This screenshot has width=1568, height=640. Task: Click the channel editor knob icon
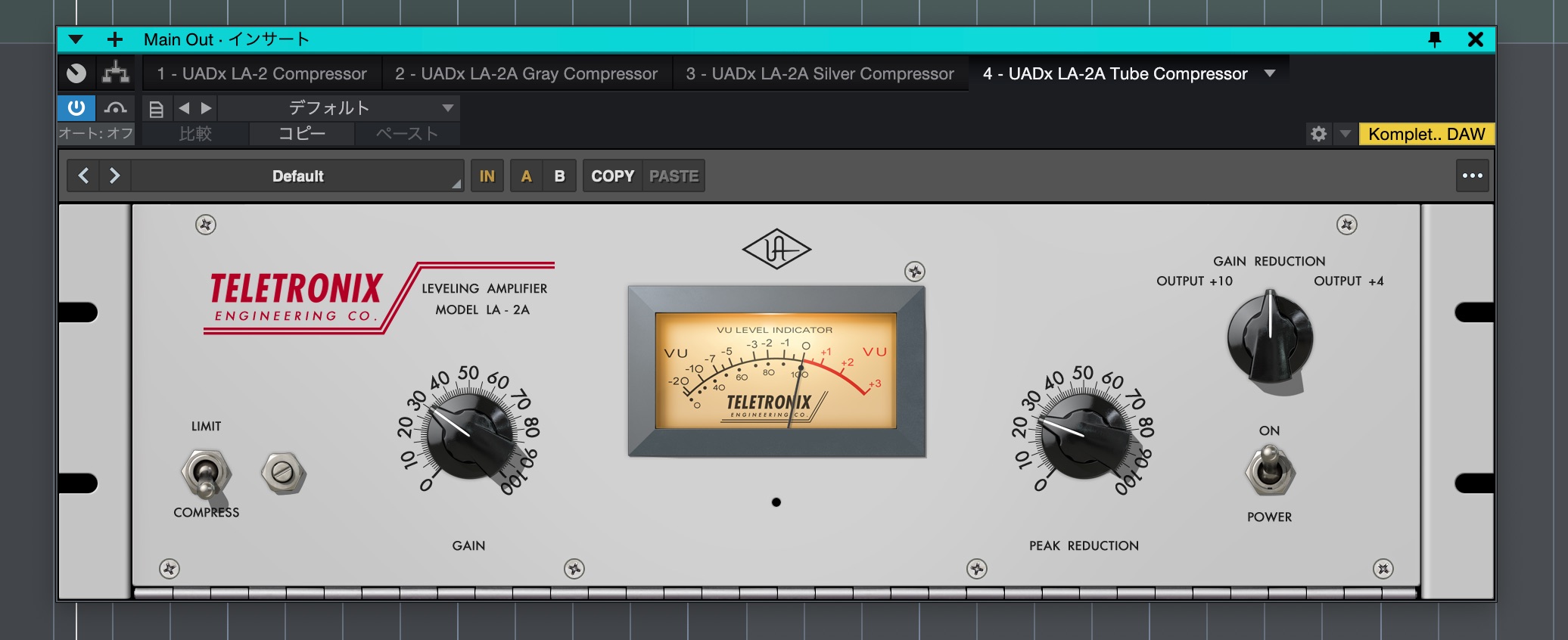tap(76, 73)
